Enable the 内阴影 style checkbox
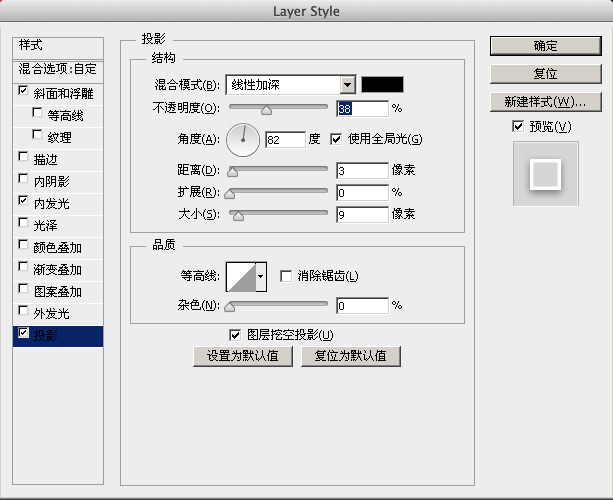 (x=23, y=179)
